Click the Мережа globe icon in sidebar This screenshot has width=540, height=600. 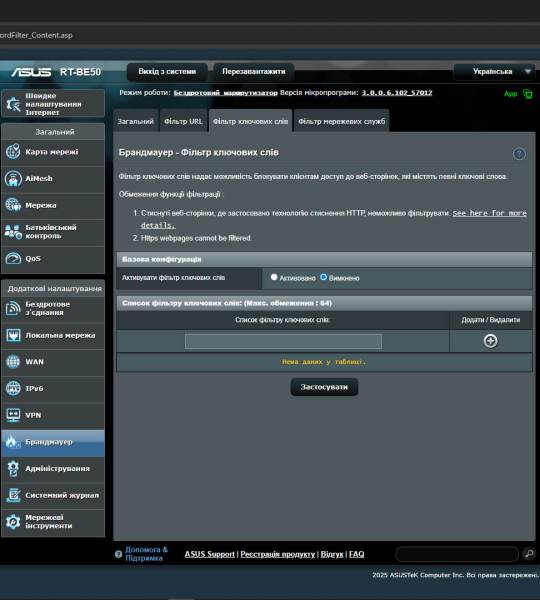(13, 205)
